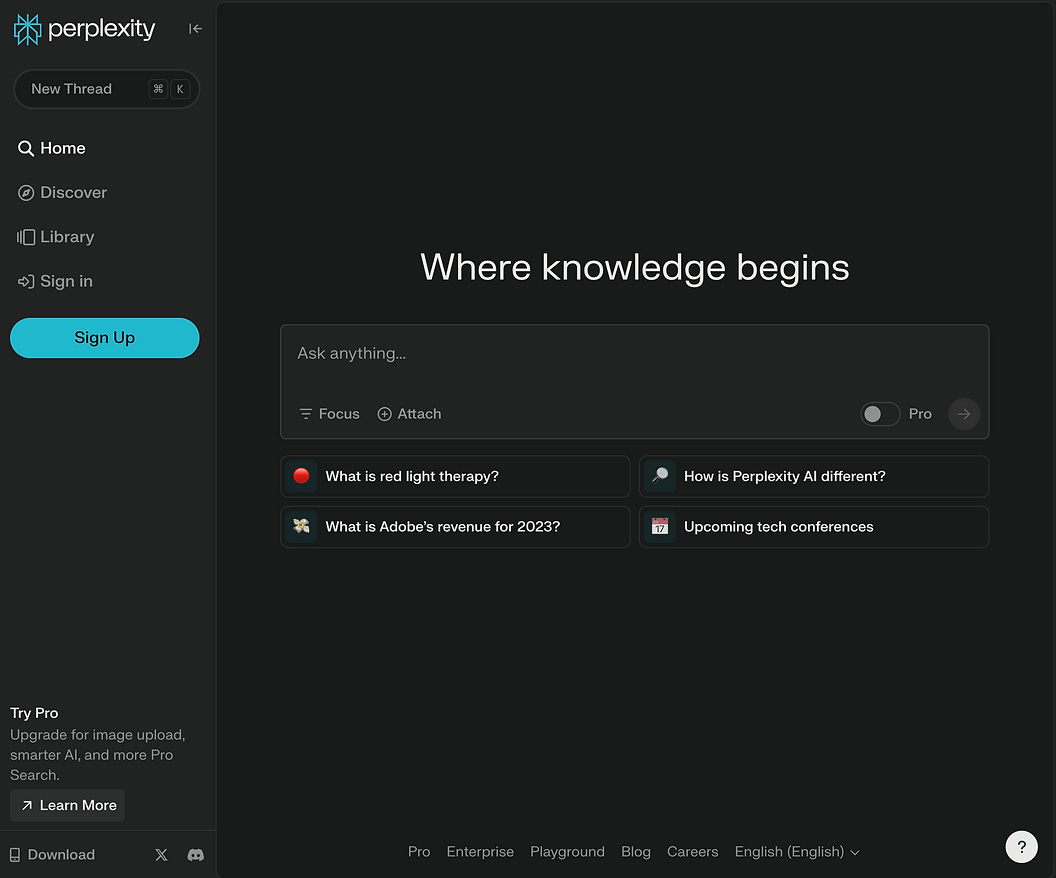Click the money icon on Adobe card
Screen dimensions: 1056x878
(301, 526)
